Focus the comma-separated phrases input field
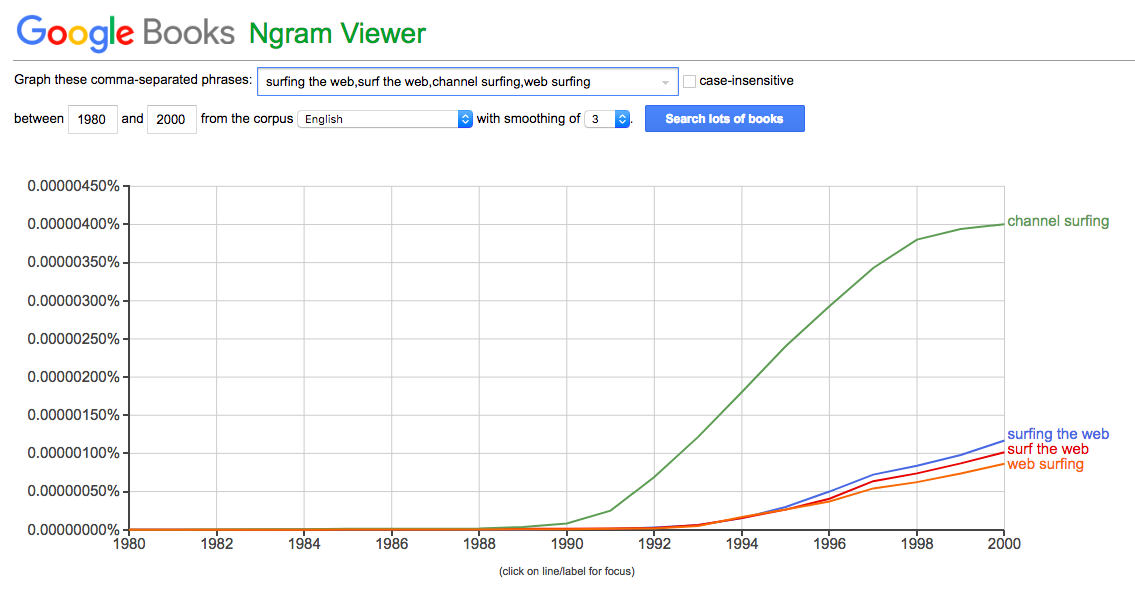This screenshot has width=1135, height=600. click(x=468, y=82)
